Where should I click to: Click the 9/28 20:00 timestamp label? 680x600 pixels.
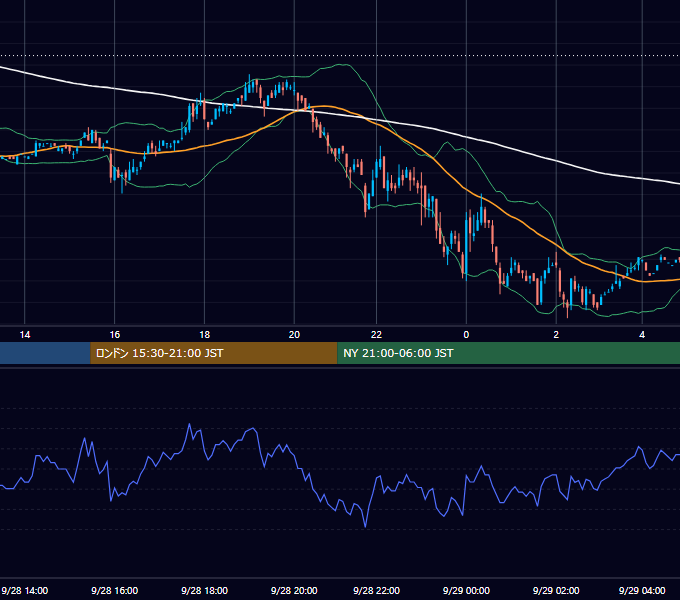click(x=294, y=590)
